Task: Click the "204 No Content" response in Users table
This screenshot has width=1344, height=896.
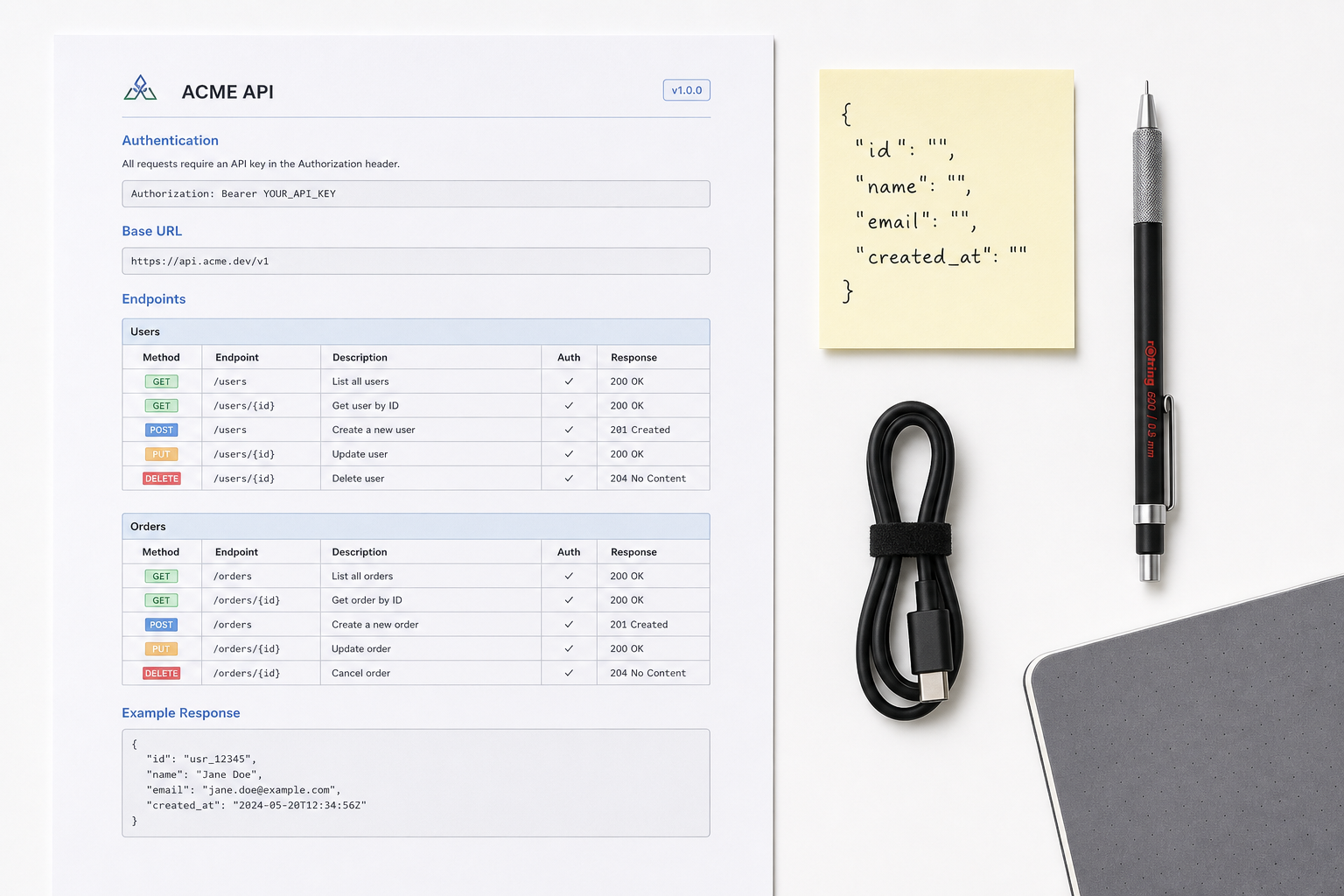Action: 648,479
